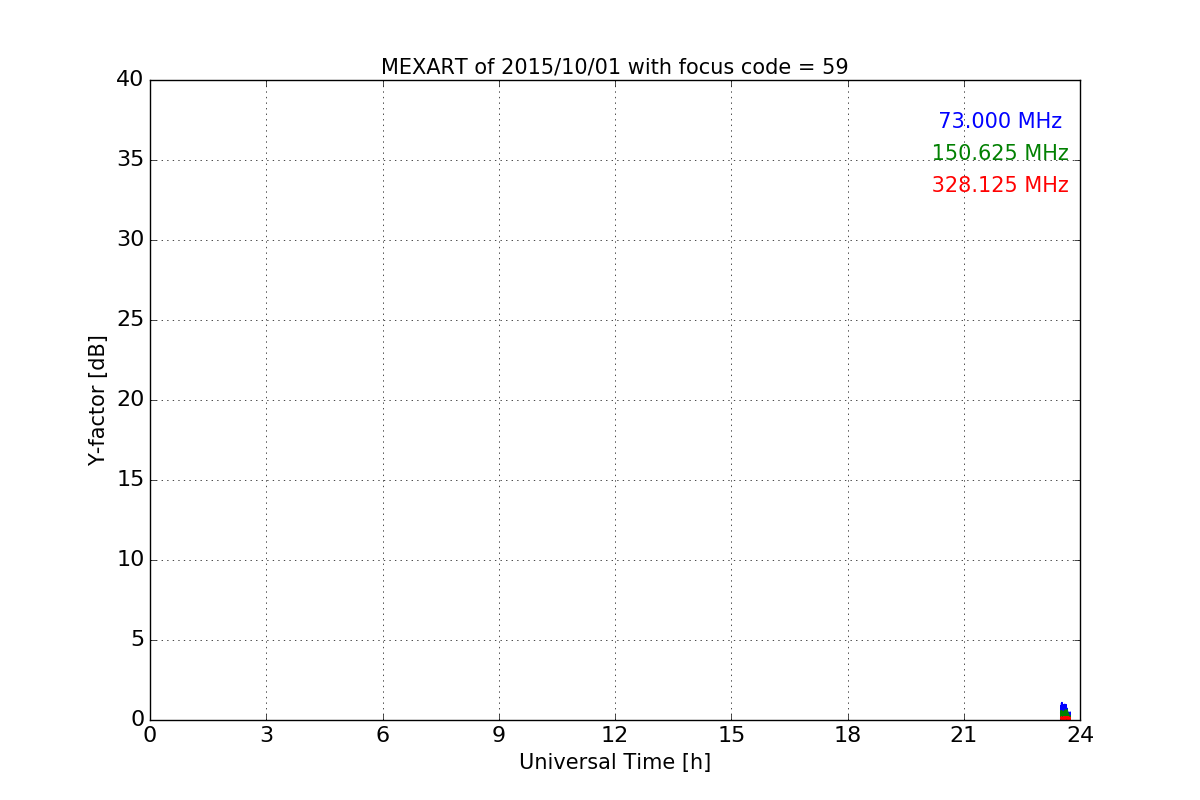Image resolution: width=1200 pixels, height=800 pixels.
Task: Click the x-axis tick label 21
Action: click(964, 735)
